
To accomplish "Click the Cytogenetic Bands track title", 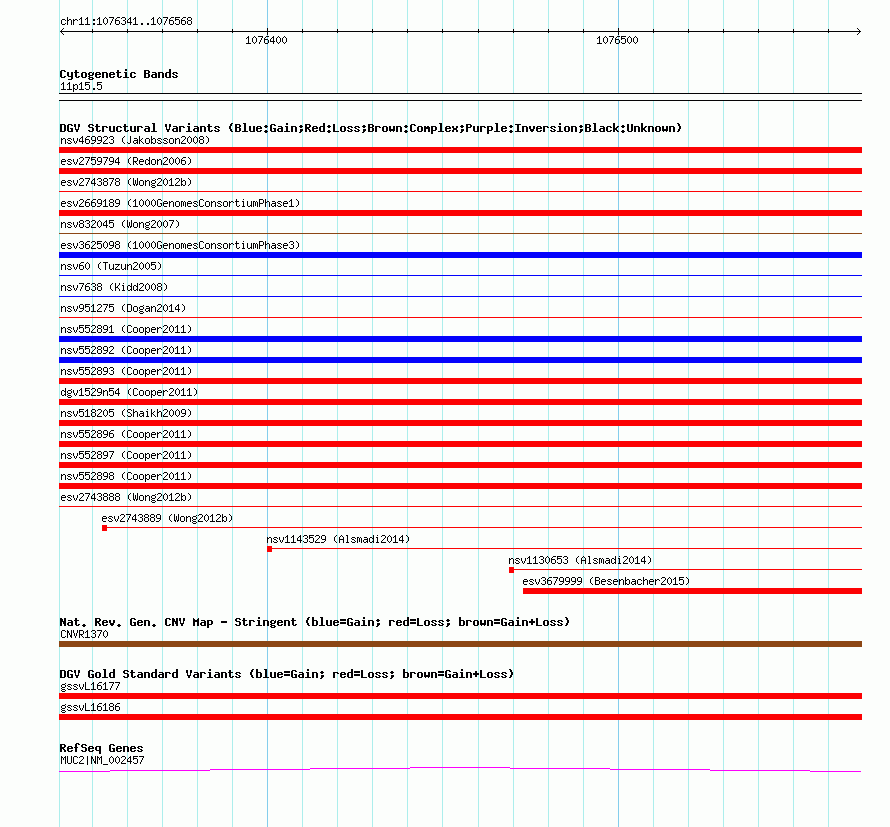I will [119, 74].
